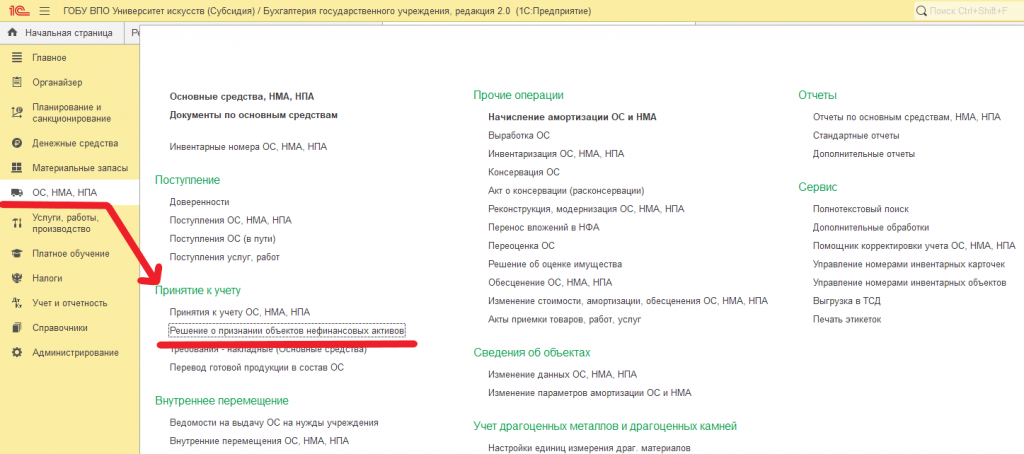This screenshot has height=454, width=1024.
Task: Click Полнотекстовый поиск link
Action: [860, 208]
